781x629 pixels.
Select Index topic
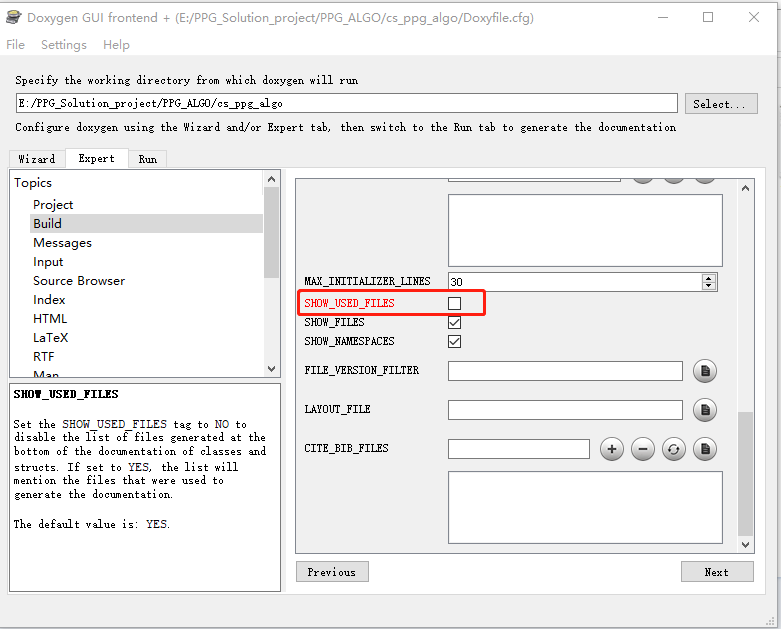[49, 299]
